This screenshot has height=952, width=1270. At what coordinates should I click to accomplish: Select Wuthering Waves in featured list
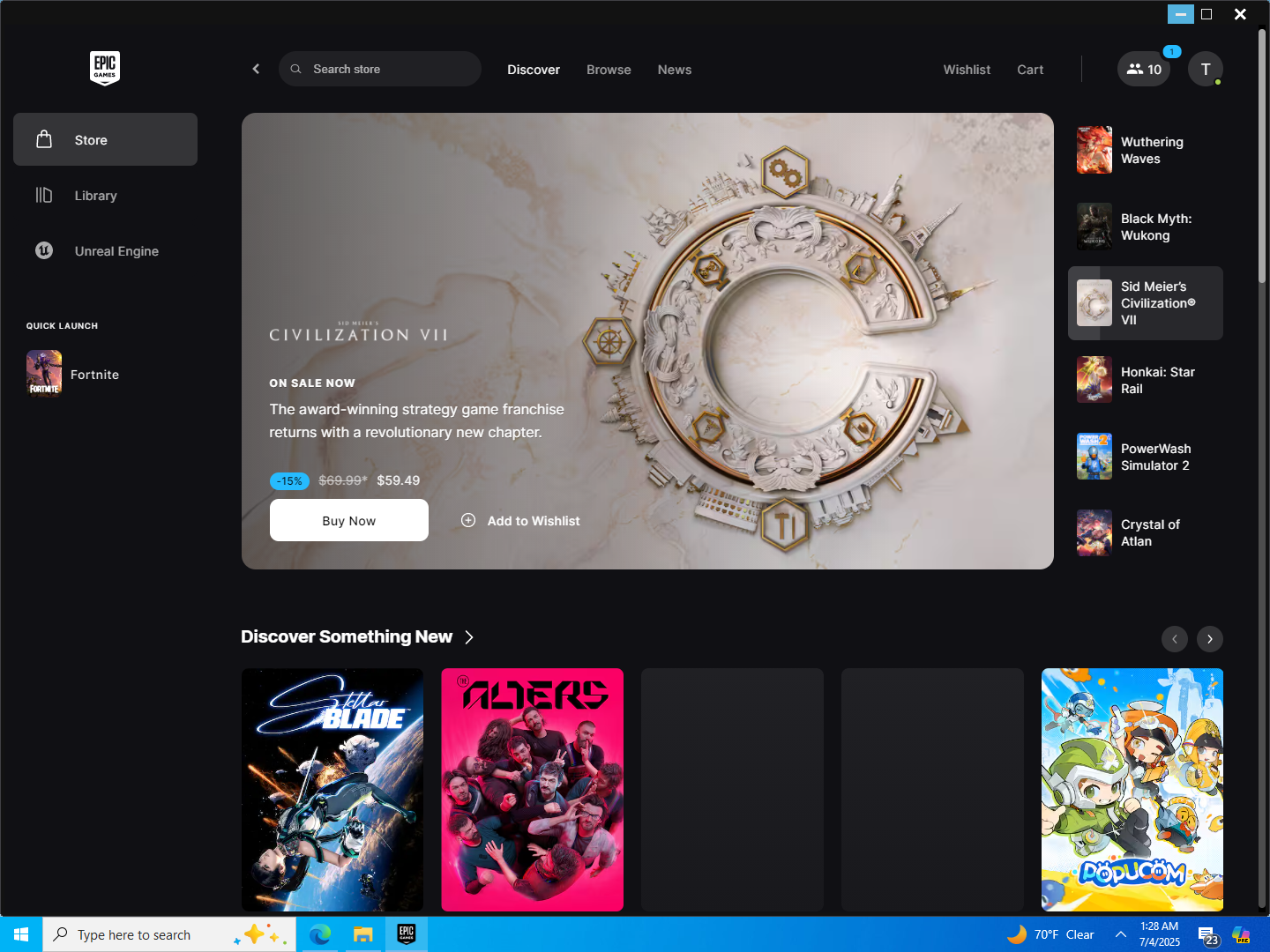(1146, 150)
